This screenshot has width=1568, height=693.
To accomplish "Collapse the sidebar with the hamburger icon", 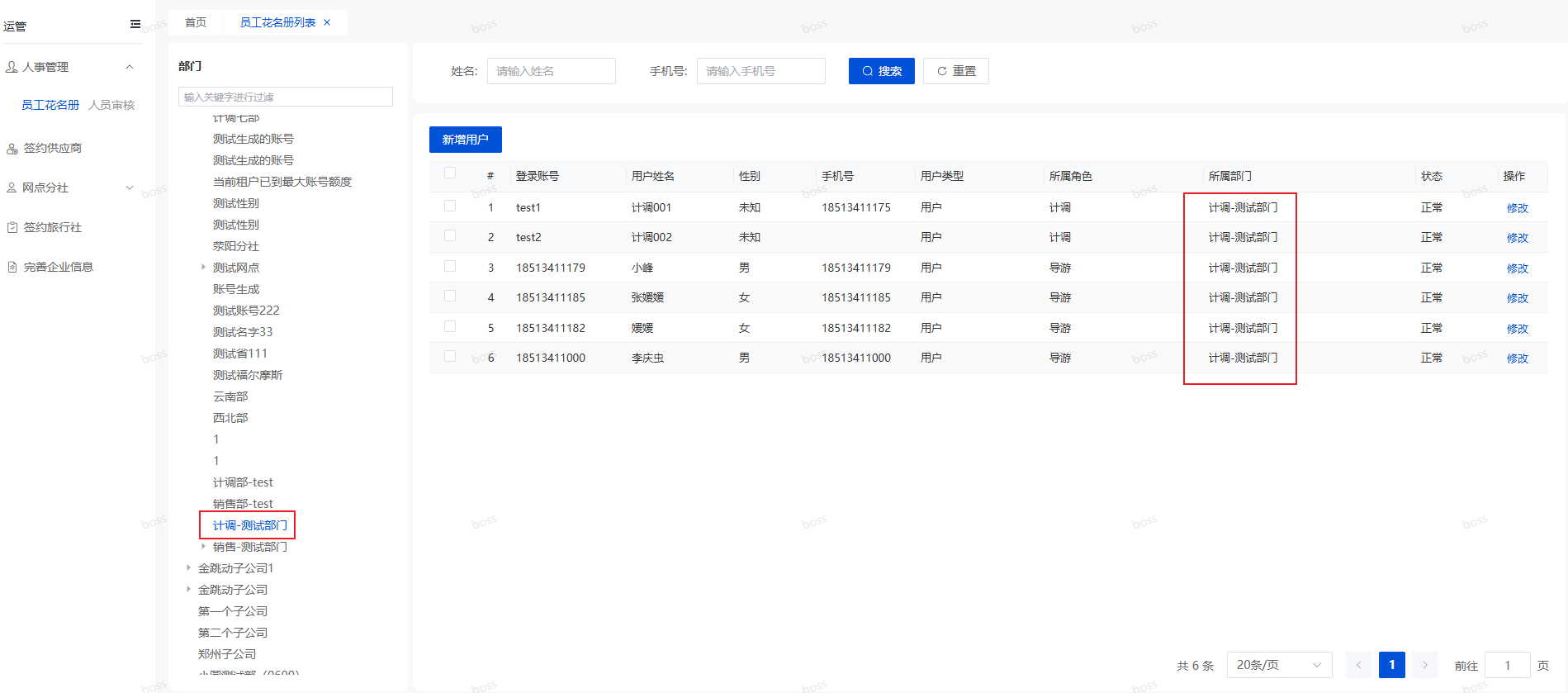I will tap(135, 25).
